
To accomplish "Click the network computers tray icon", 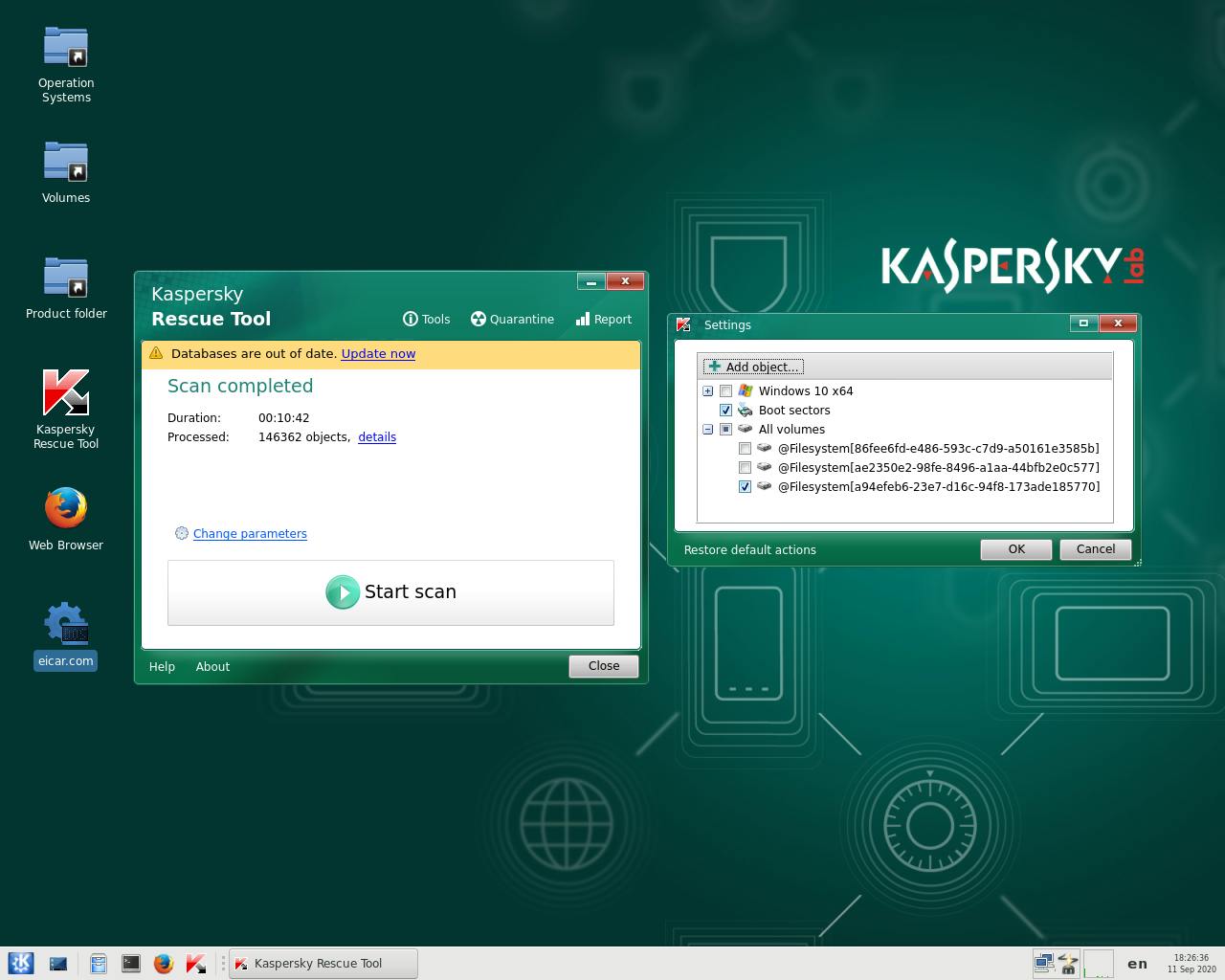I will click(1044, 963).
